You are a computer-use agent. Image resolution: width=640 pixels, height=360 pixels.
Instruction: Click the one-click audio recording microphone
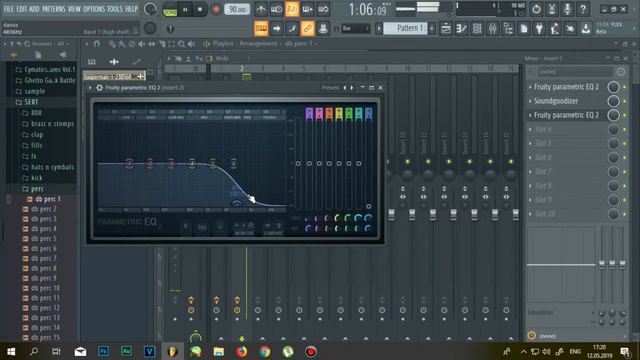coord(567,9)
